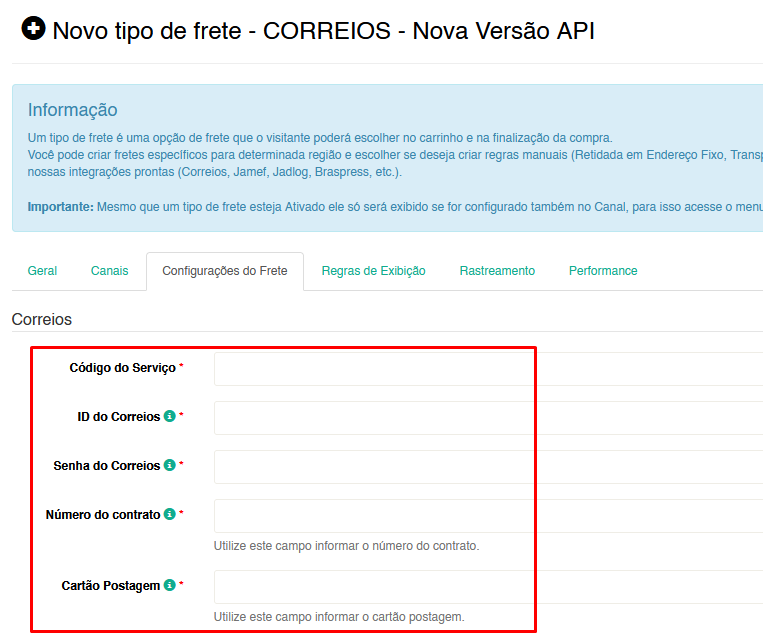Image resolution: width=763 pixels, height=644 pixels.
Task: Click the ID do Correios label
Action: pos(119,417)
